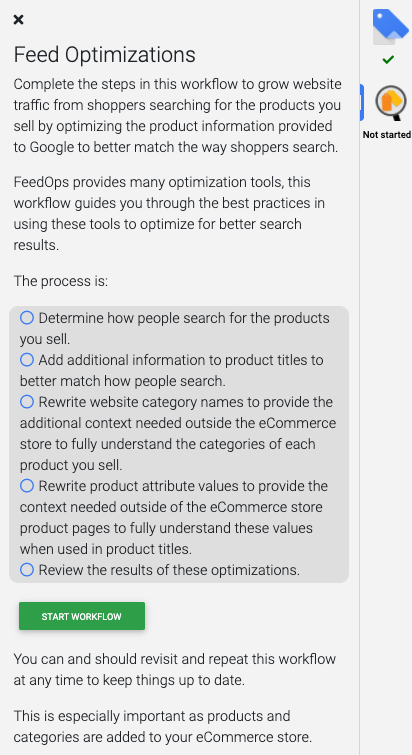Screen dimensions: 412x755
Task: Click the Rewrite product attribute values text
Action: click(x=174, y=517)
